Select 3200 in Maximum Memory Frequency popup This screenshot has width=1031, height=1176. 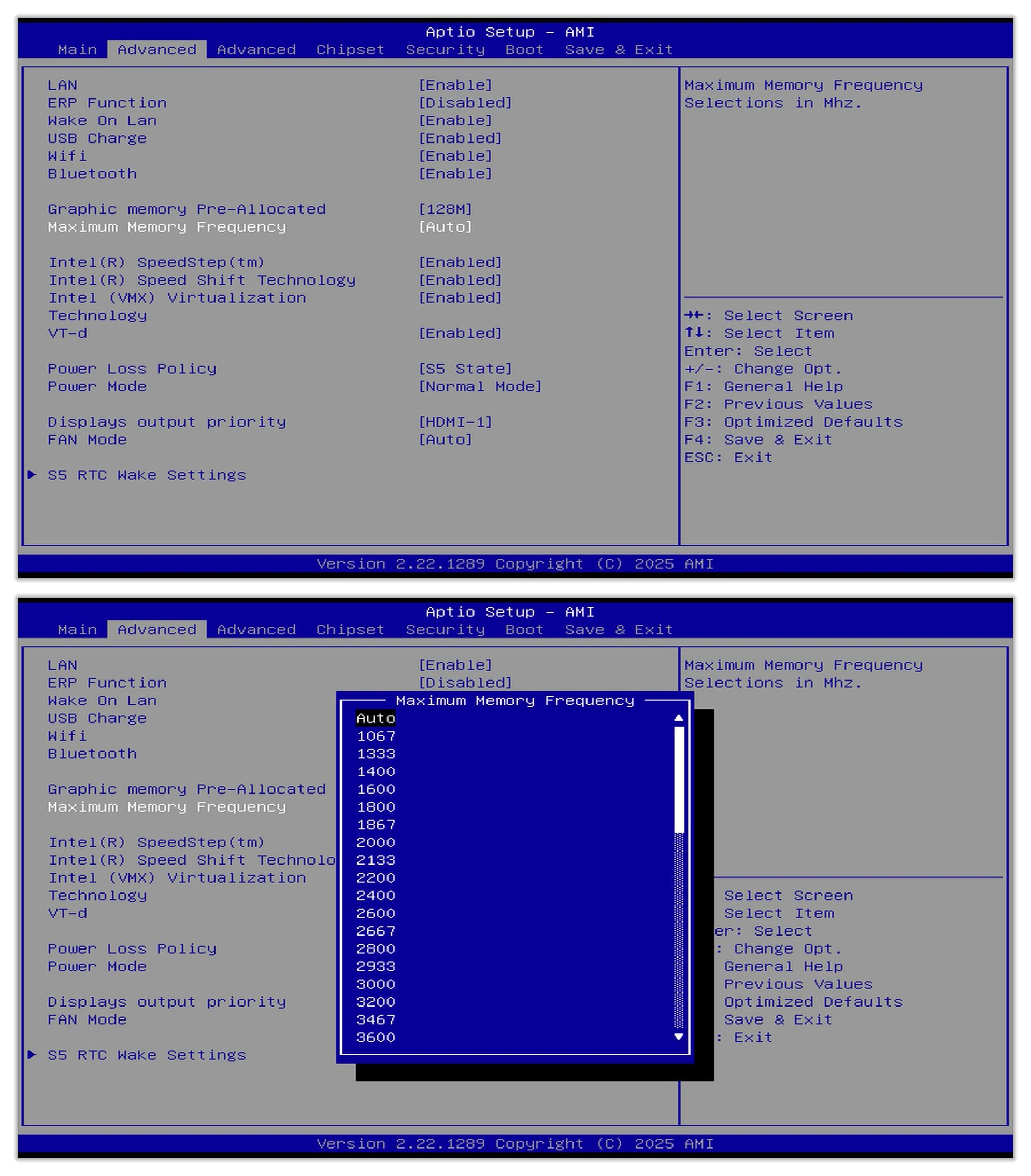click(x=376, y=1002)
